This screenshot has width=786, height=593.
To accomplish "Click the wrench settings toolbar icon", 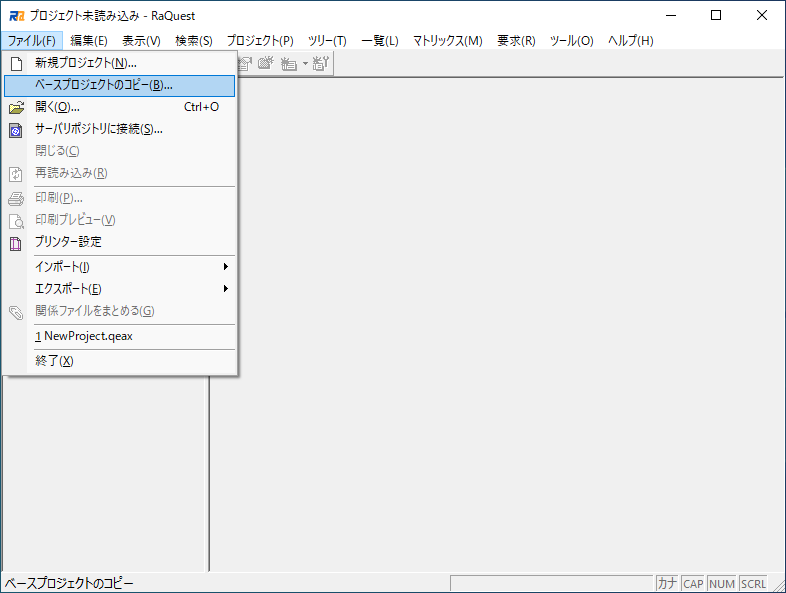I will (321, 63).
